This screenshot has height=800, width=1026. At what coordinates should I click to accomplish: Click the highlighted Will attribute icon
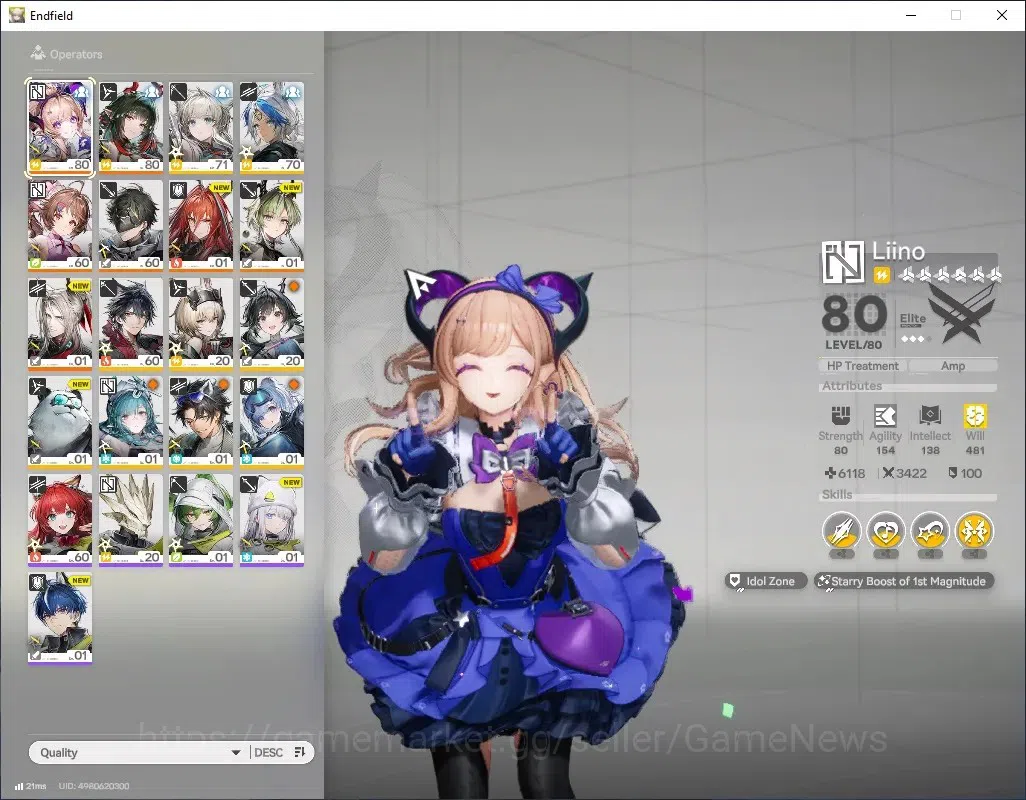click(x=975, y=415)
